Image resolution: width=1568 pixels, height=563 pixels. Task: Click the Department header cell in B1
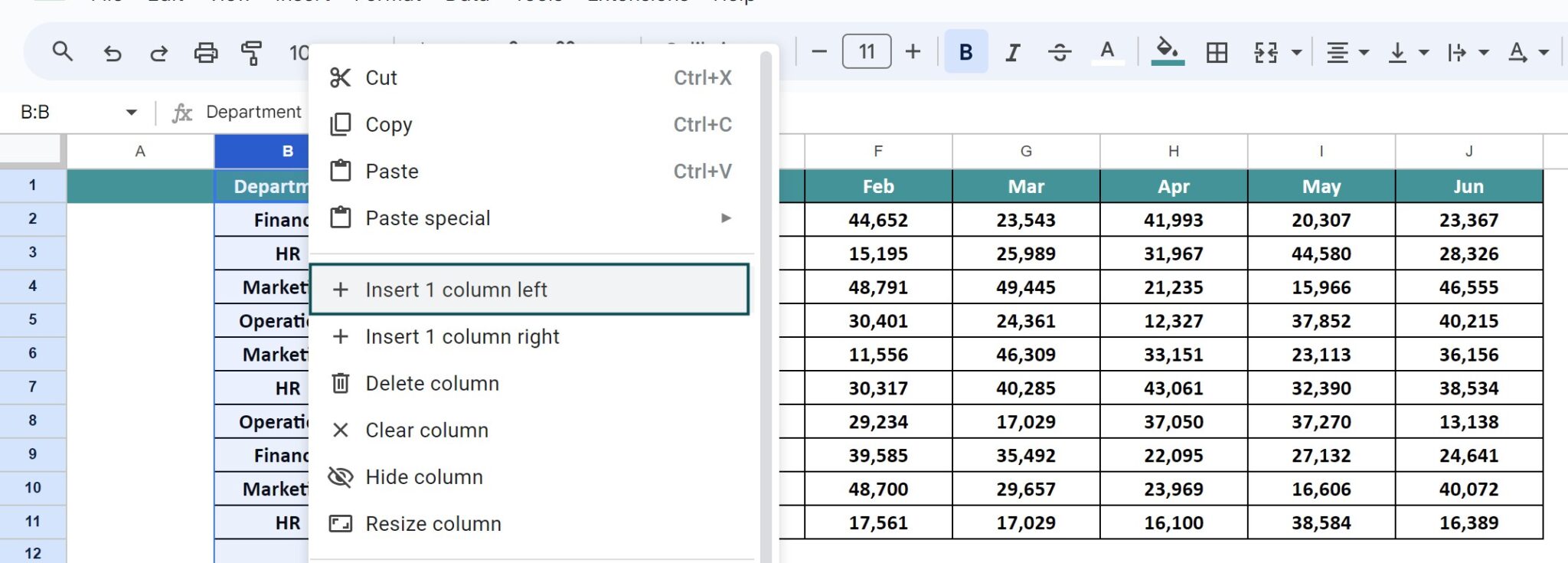click(x=262, y=186)
